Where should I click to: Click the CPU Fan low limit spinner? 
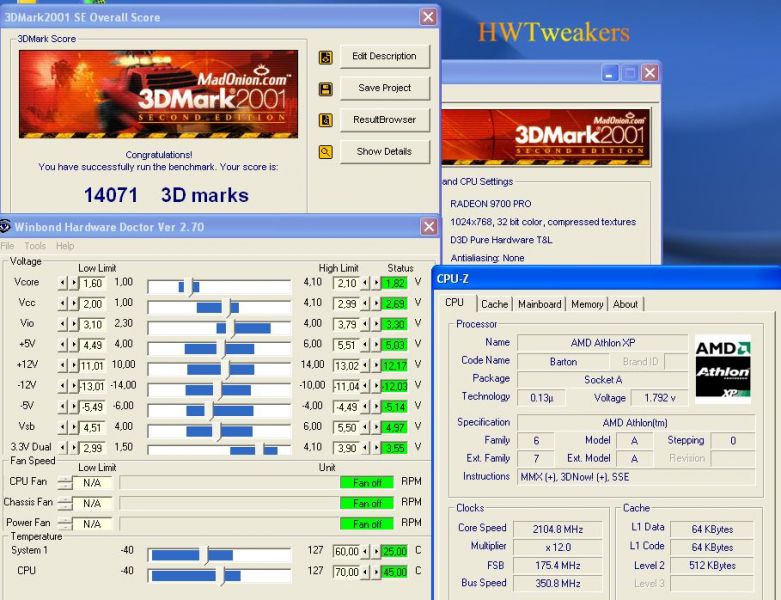click(x=65, y=482)
